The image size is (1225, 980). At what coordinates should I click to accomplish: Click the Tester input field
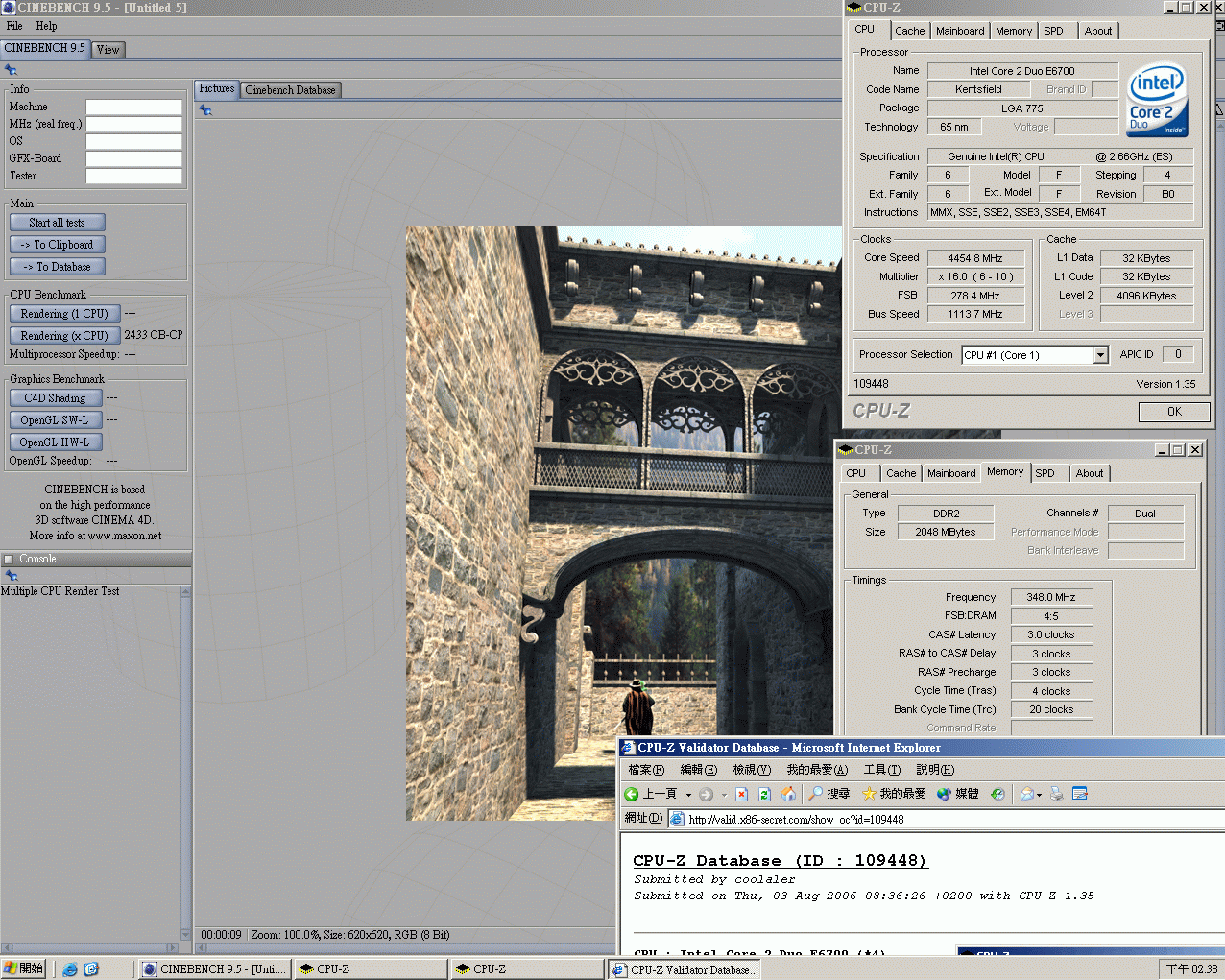(x=133, y=176)
